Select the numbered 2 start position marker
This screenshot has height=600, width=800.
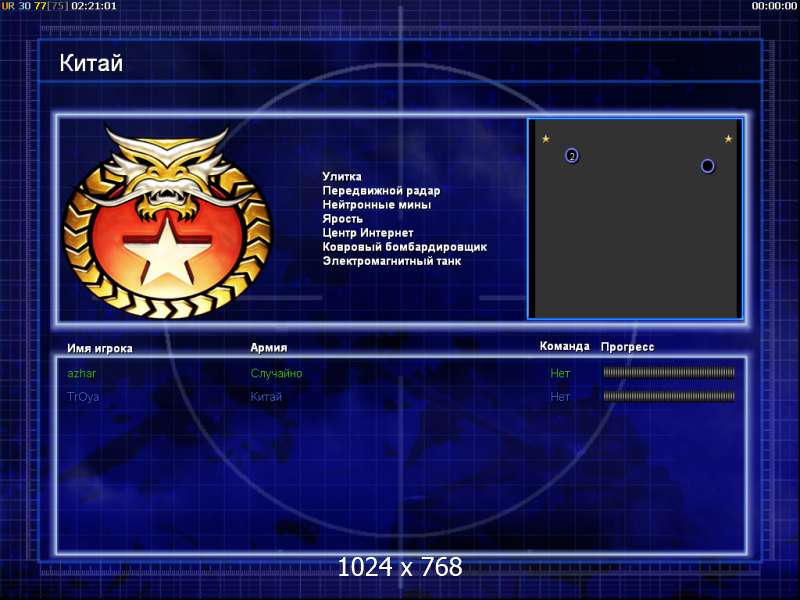[x=572, y=156]
